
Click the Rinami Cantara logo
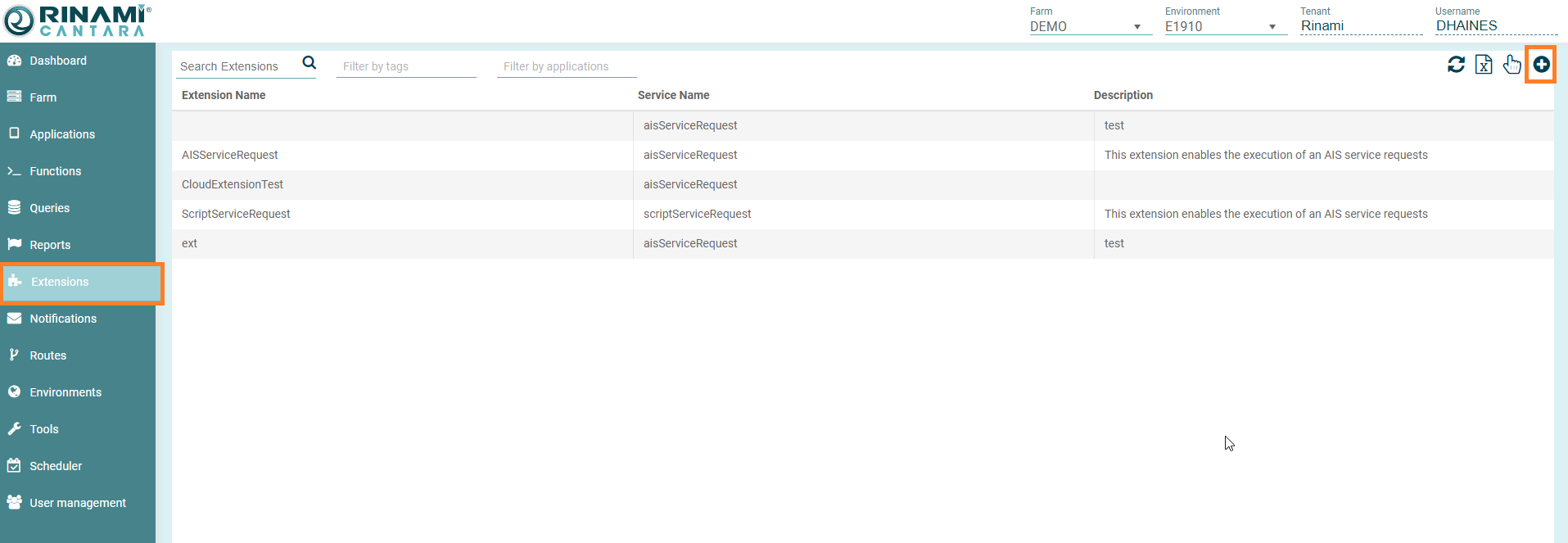(78, 20)
